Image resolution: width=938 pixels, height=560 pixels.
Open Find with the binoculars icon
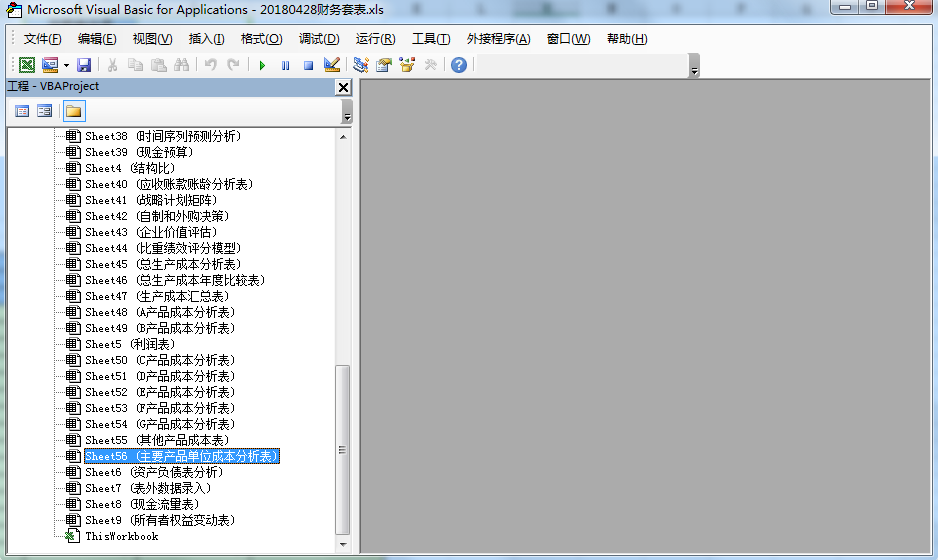click(x=181, y=65)
